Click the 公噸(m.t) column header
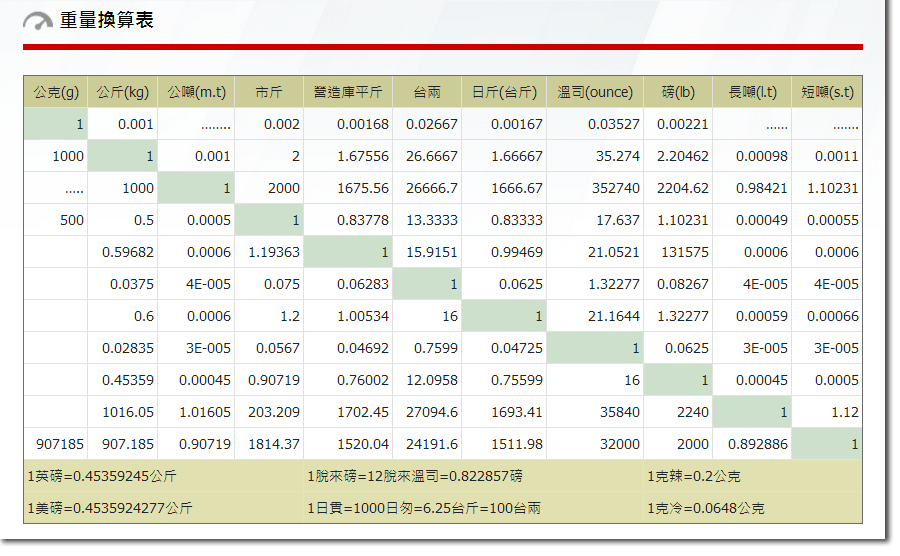Image resolution: width=900 pixels, height=556 pixels. tap(196, 92)
